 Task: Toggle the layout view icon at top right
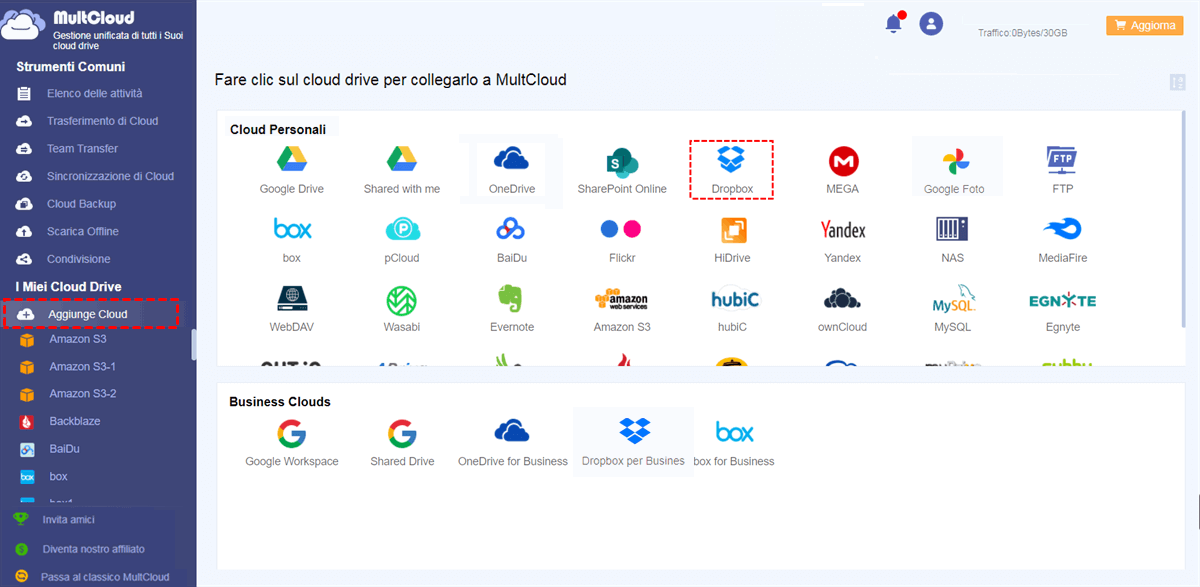[1176, 83]
